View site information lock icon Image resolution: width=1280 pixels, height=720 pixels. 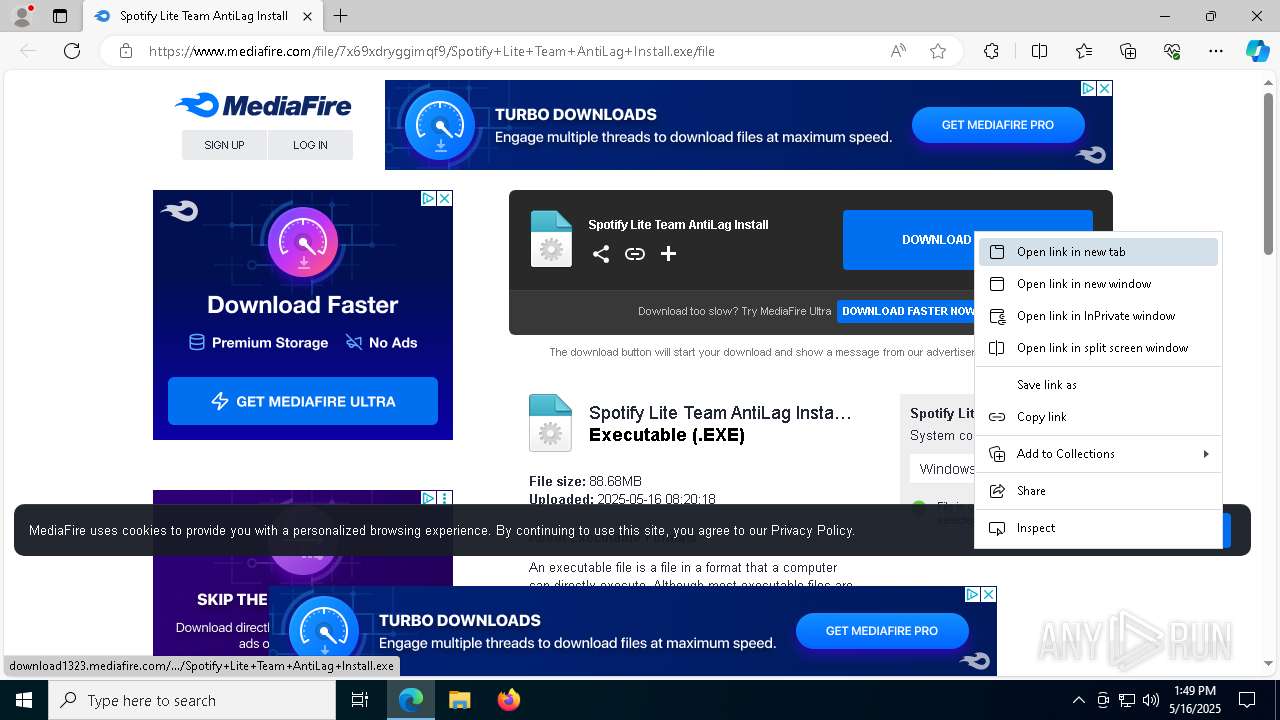pyautogui.click(x=126, y=51)
